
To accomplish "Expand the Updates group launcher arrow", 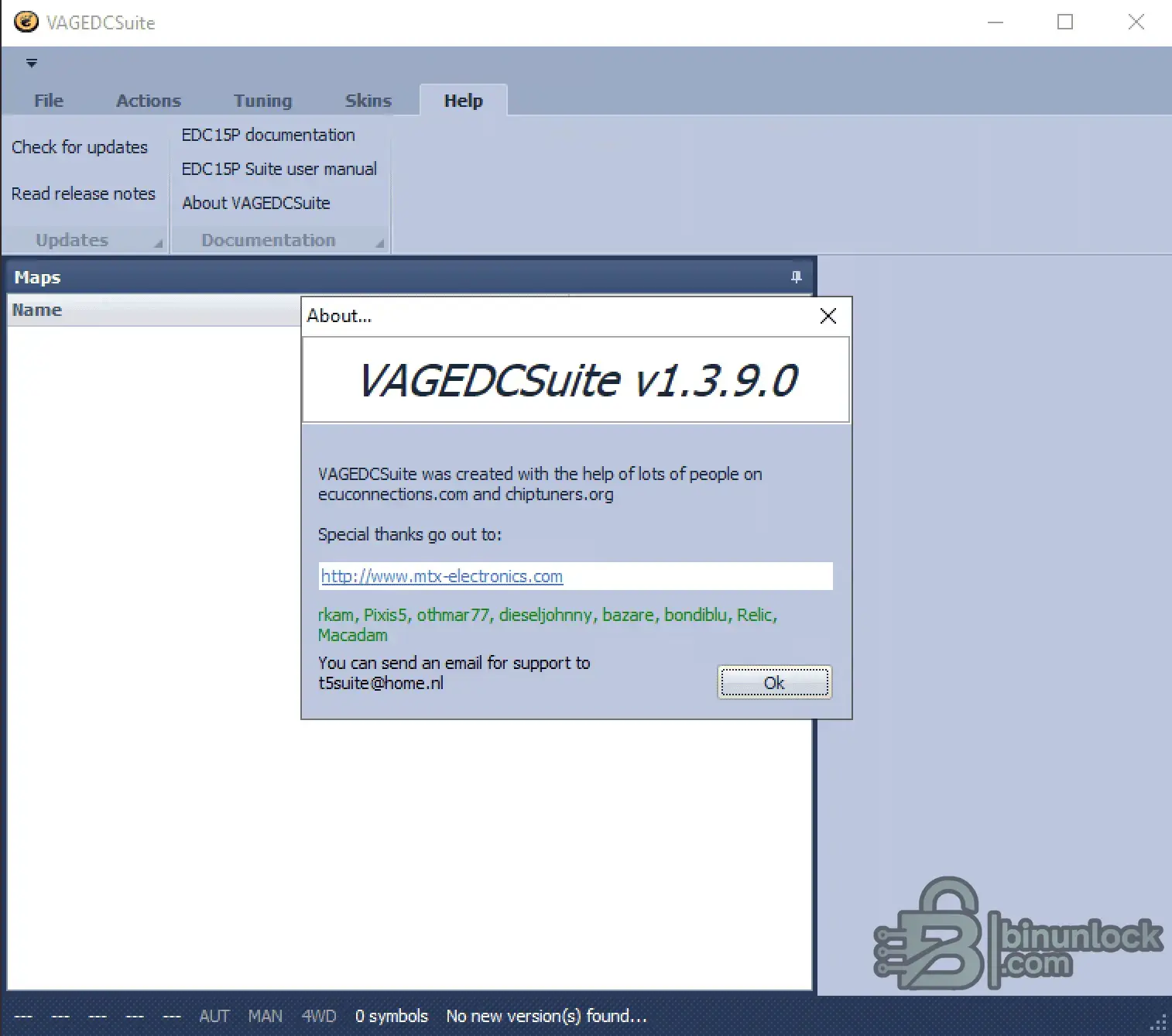I will click(x=159, y=243).
